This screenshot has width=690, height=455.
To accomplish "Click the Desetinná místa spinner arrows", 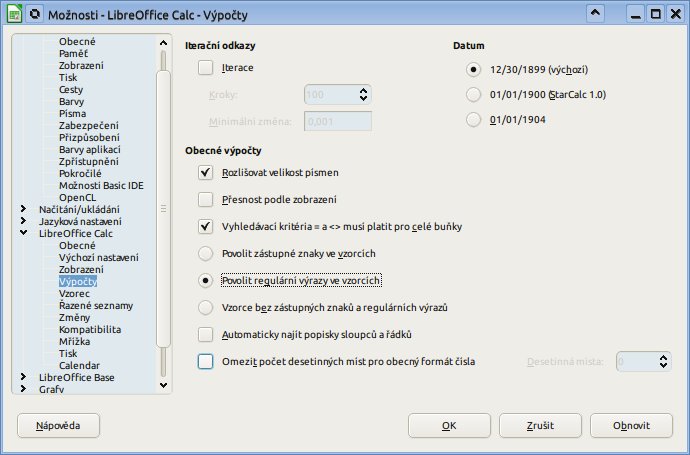I will click(663, 362).
